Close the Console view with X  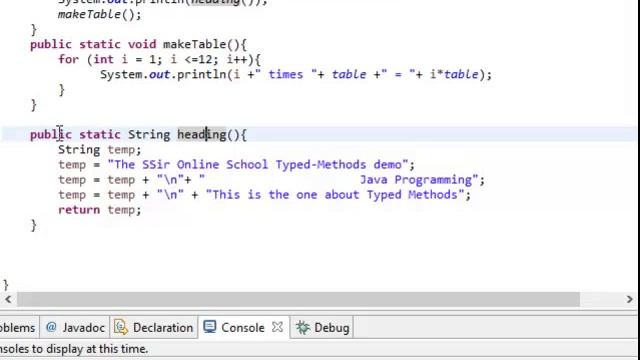pyautogui.click(x=278, y=327)
